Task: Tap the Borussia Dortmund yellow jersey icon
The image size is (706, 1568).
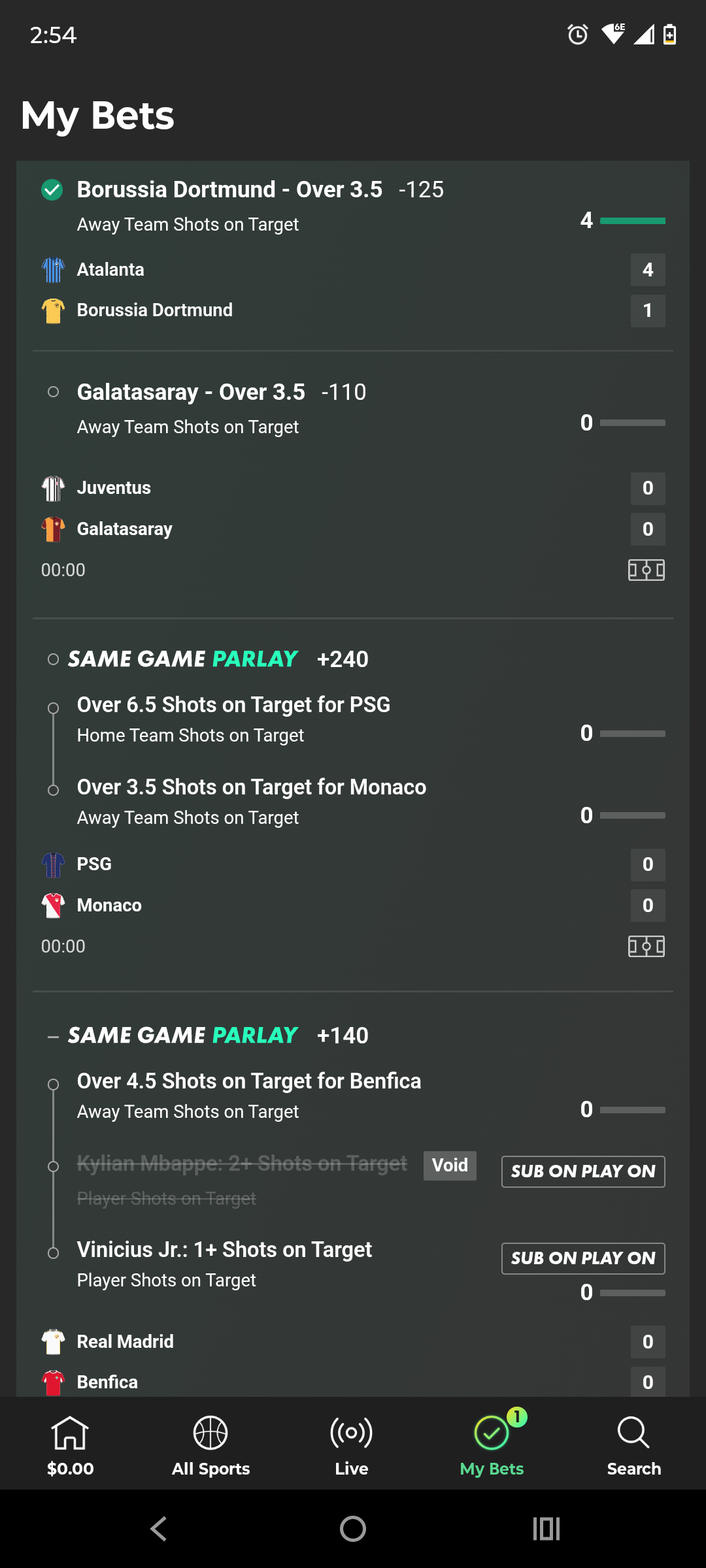Action: (x=53, y=310)
